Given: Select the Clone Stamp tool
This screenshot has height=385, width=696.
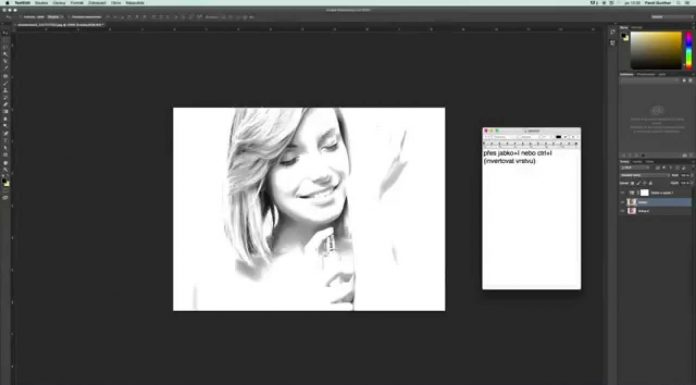Looking at the screenshot, I should [5, 90].
